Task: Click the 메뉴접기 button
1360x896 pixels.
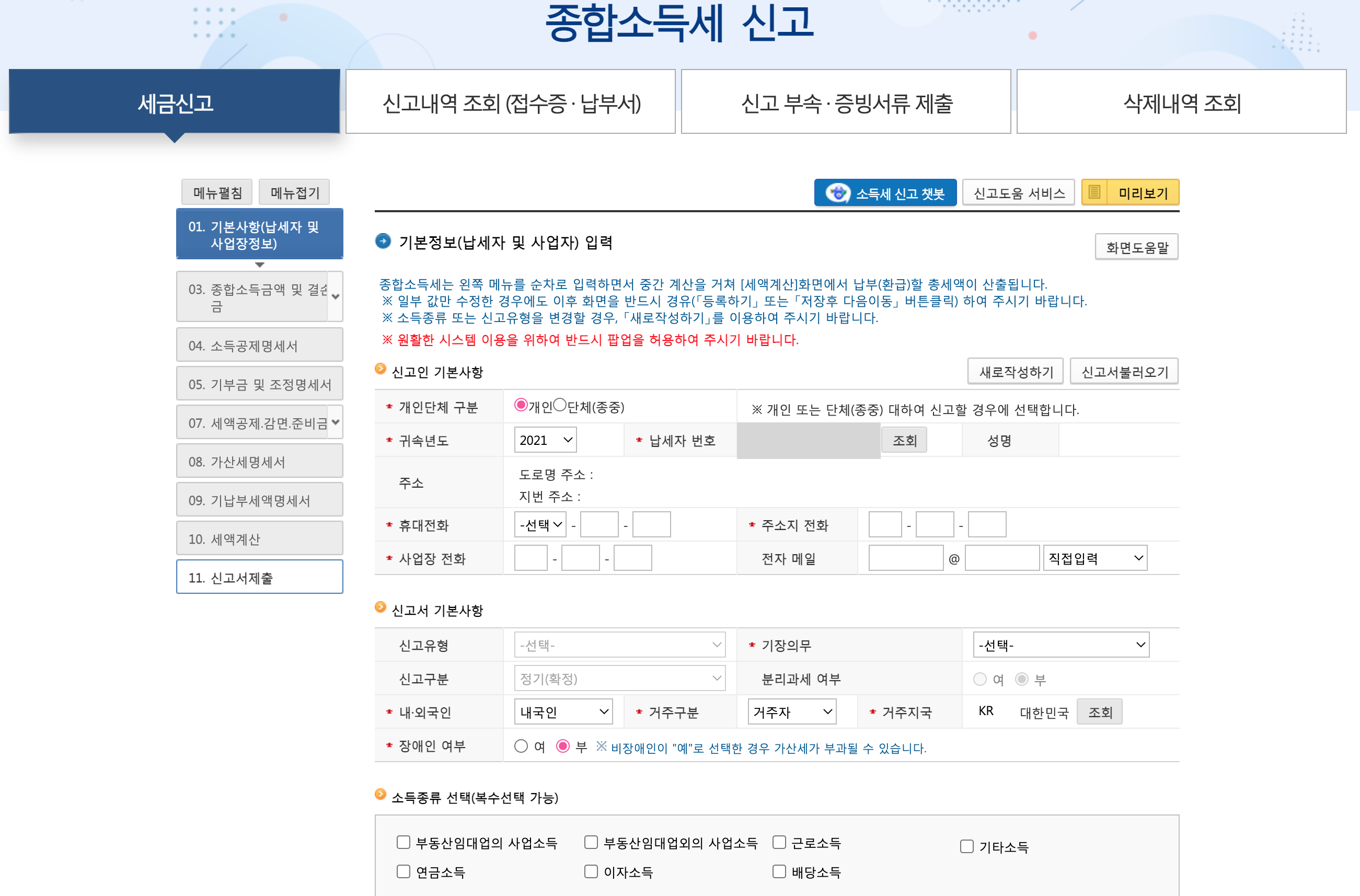Action: tap(294, 192)
